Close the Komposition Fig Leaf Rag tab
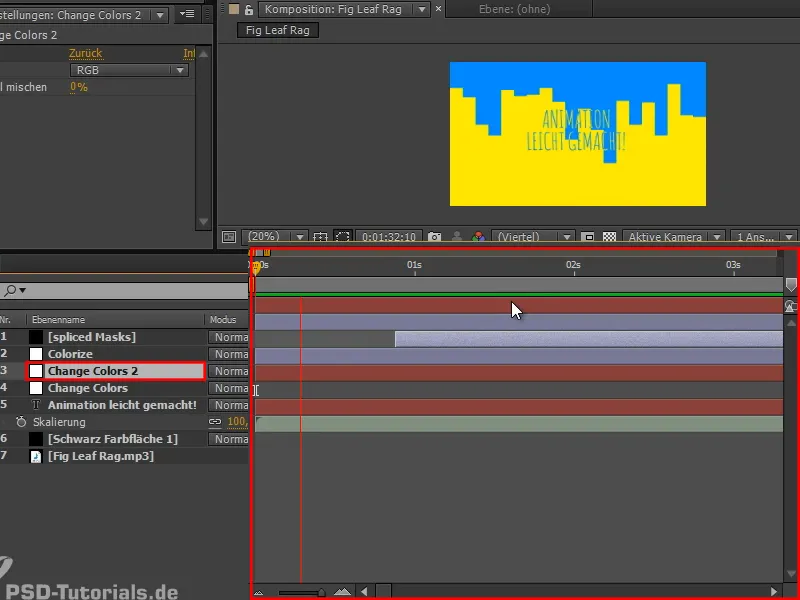 (438, 9)
